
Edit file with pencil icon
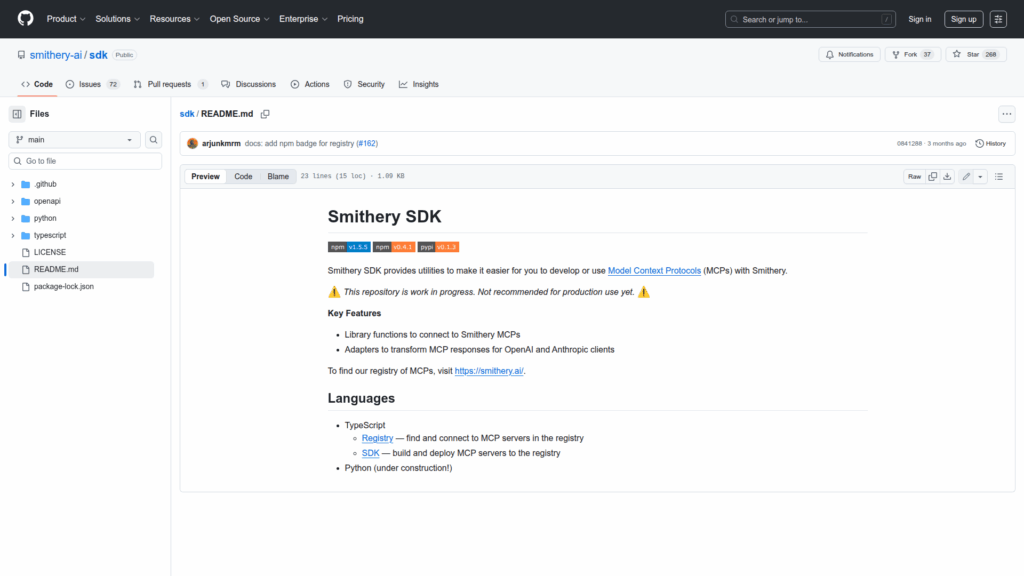coord(966,176)
